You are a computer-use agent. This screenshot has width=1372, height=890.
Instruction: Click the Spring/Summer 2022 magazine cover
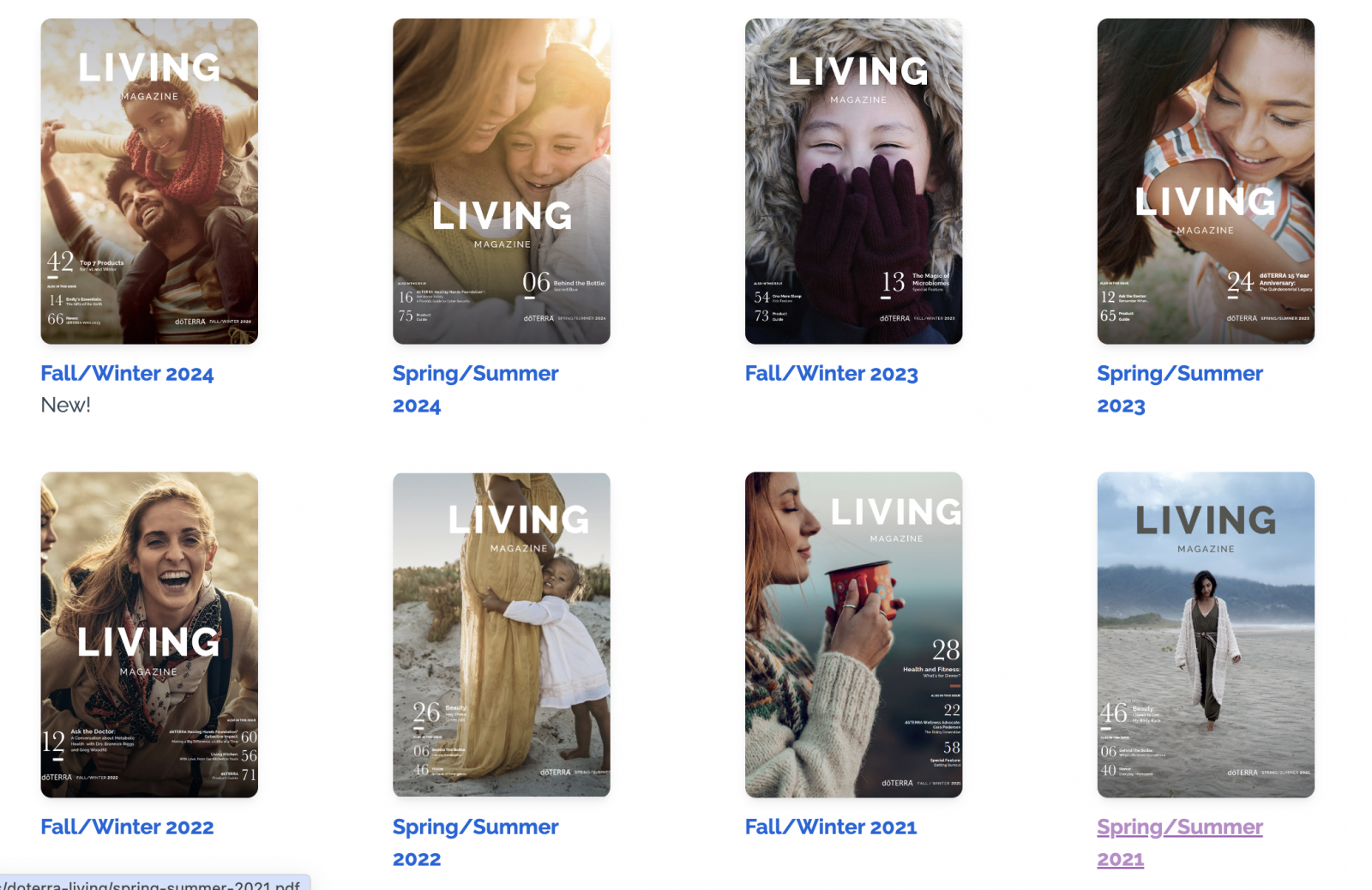click(x=502, y=634)
